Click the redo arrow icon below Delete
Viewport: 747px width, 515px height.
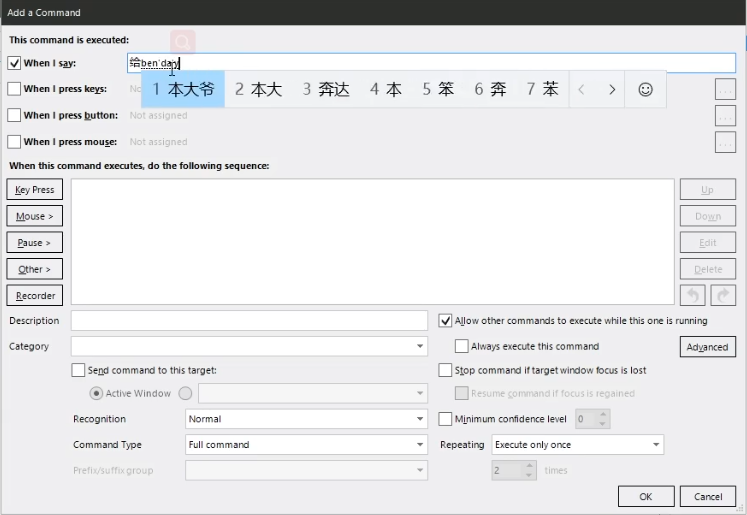coord(722,295)
